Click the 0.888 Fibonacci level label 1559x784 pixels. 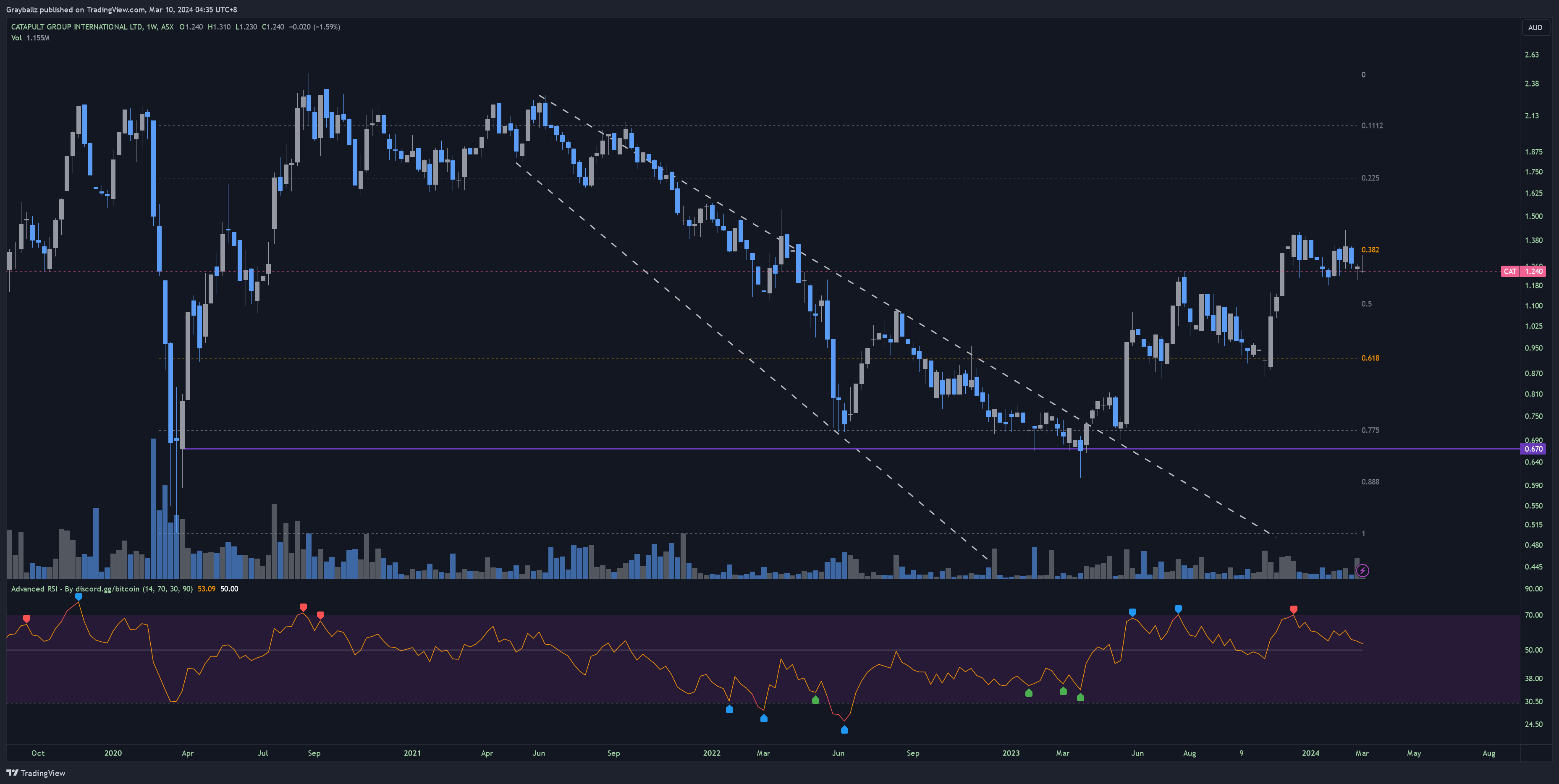(x=1370, y=481)
